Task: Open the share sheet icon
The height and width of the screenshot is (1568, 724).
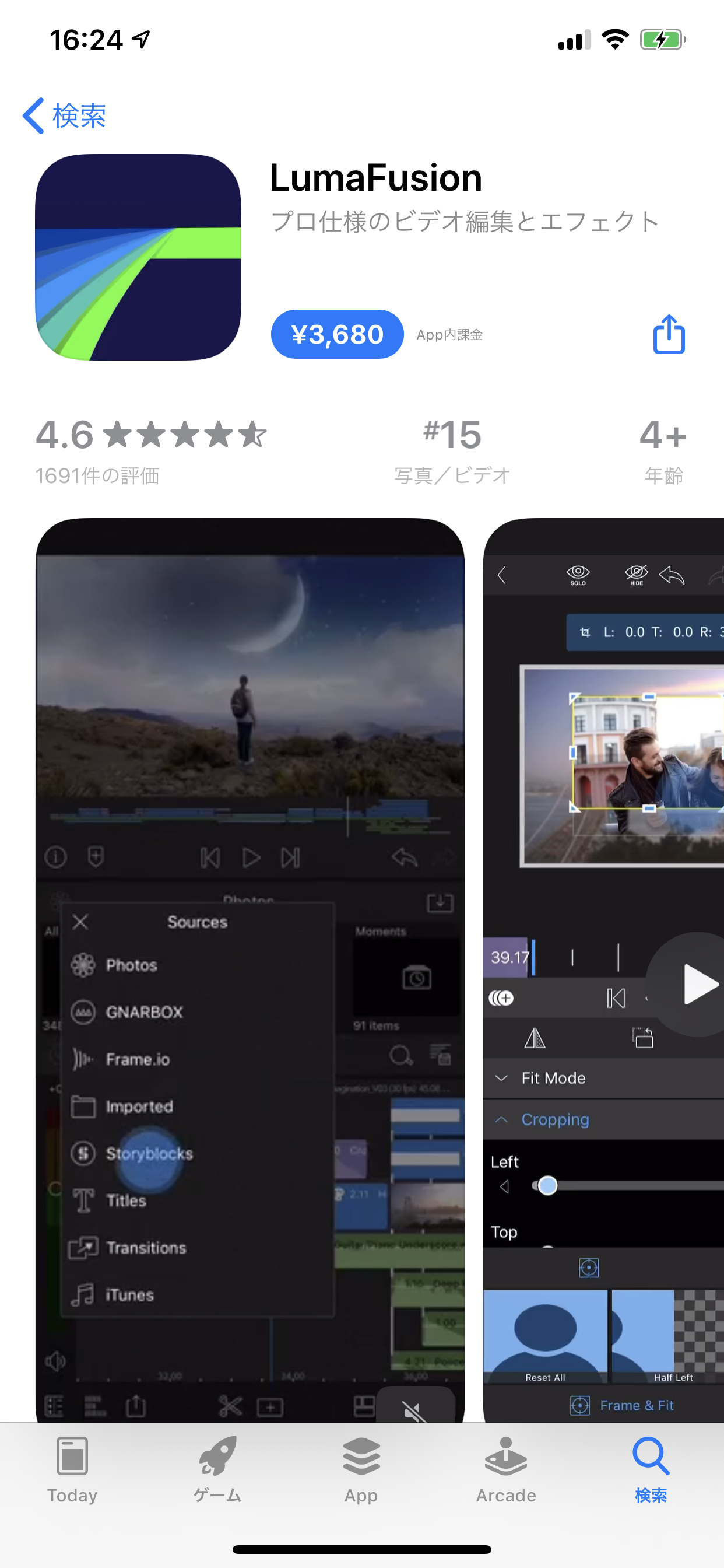Action: point(669,334)
